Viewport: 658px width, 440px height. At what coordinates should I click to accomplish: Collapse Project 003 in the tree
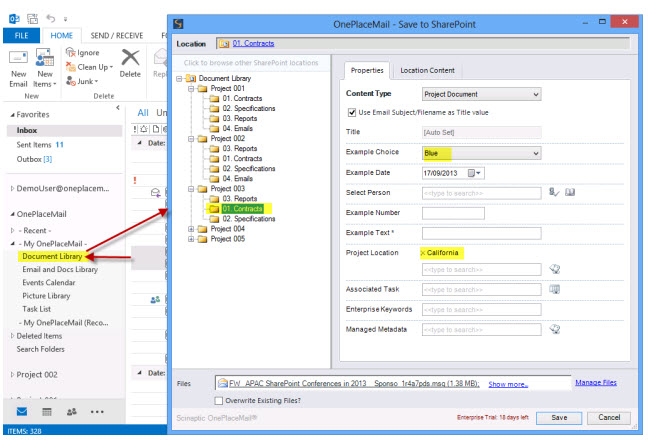pos(191,189)
